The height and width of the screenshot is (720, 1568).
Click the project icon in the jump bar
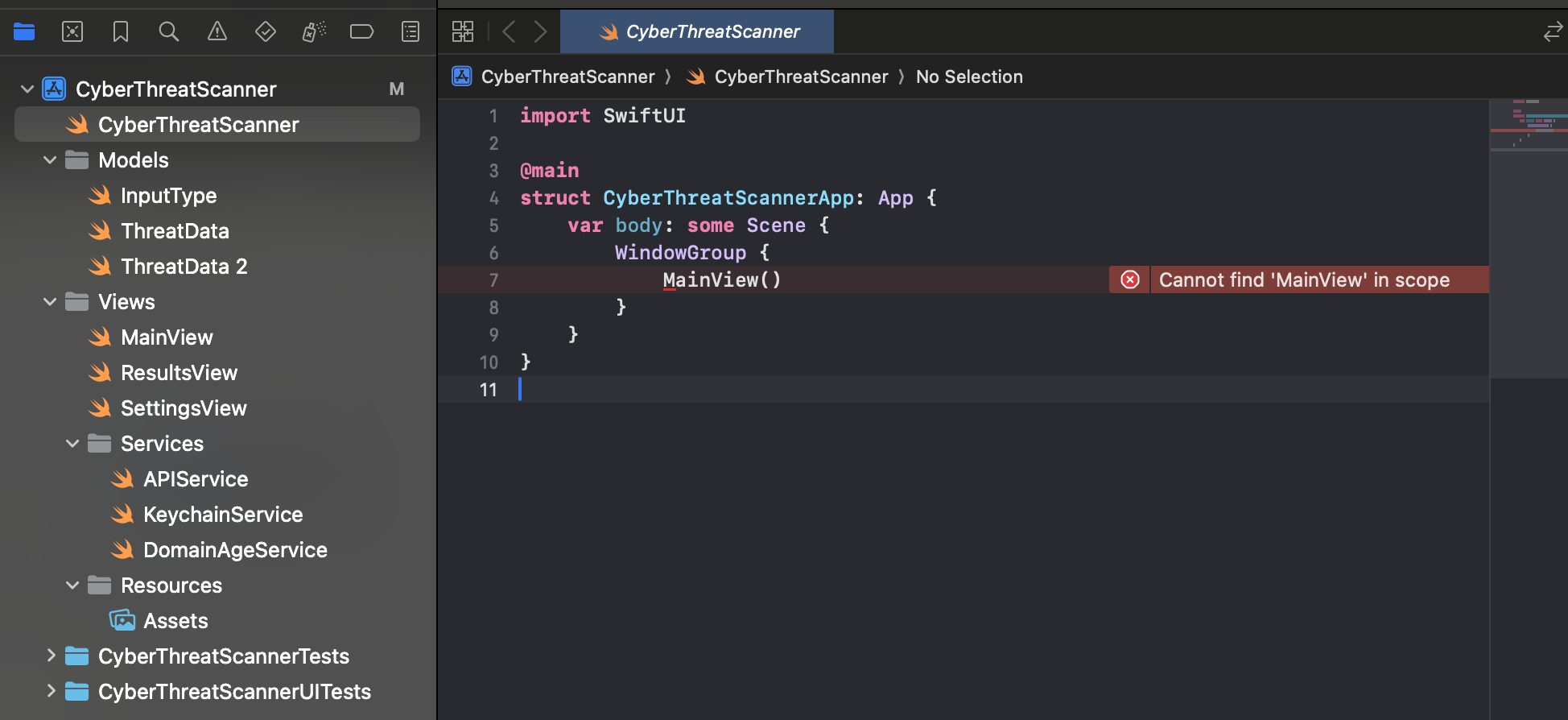point(462,77)
